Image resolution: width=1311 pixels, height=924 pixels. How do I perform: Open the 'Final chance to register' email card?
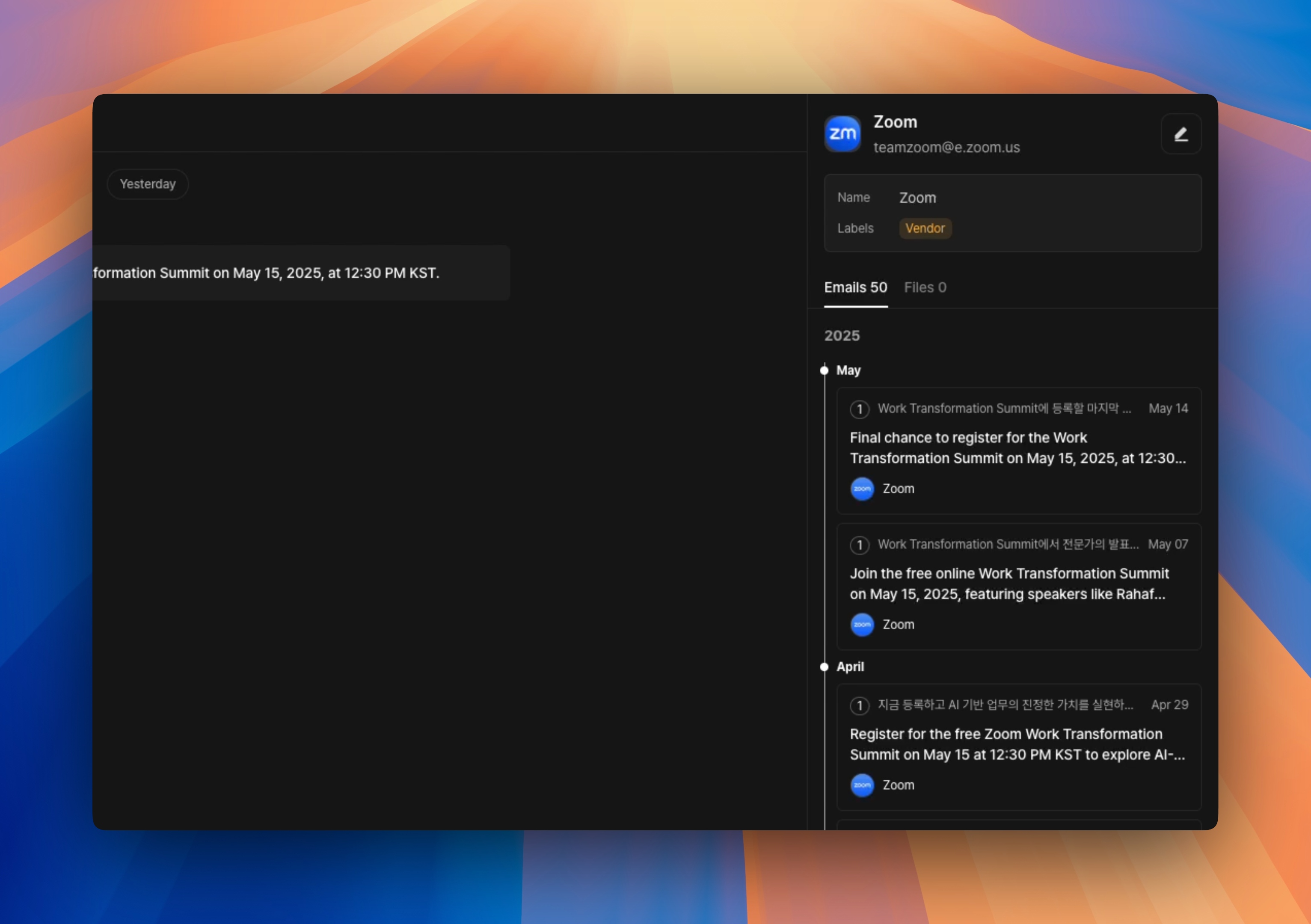coord(1018,449)
